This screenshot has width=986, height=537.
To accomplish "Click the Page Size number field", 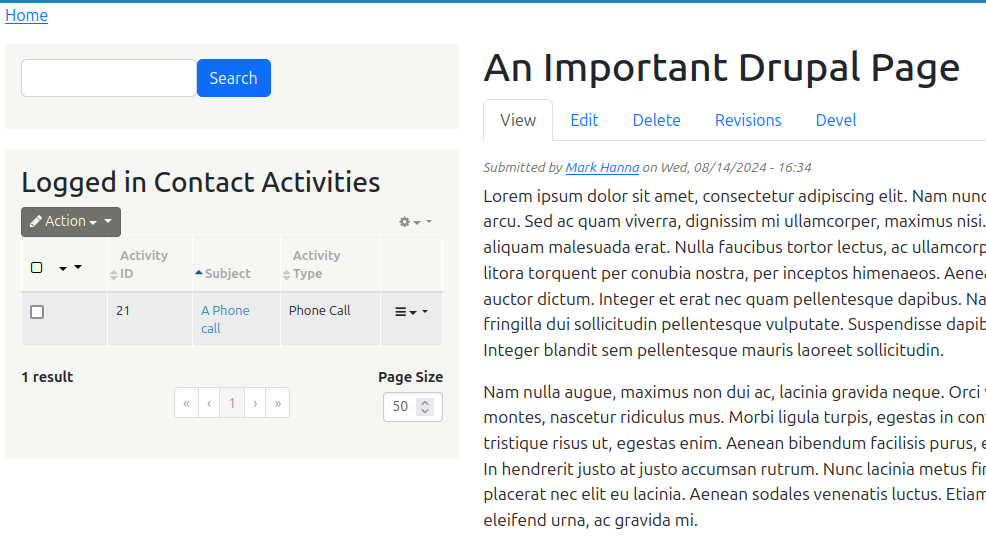I will (x=413, y=407).
